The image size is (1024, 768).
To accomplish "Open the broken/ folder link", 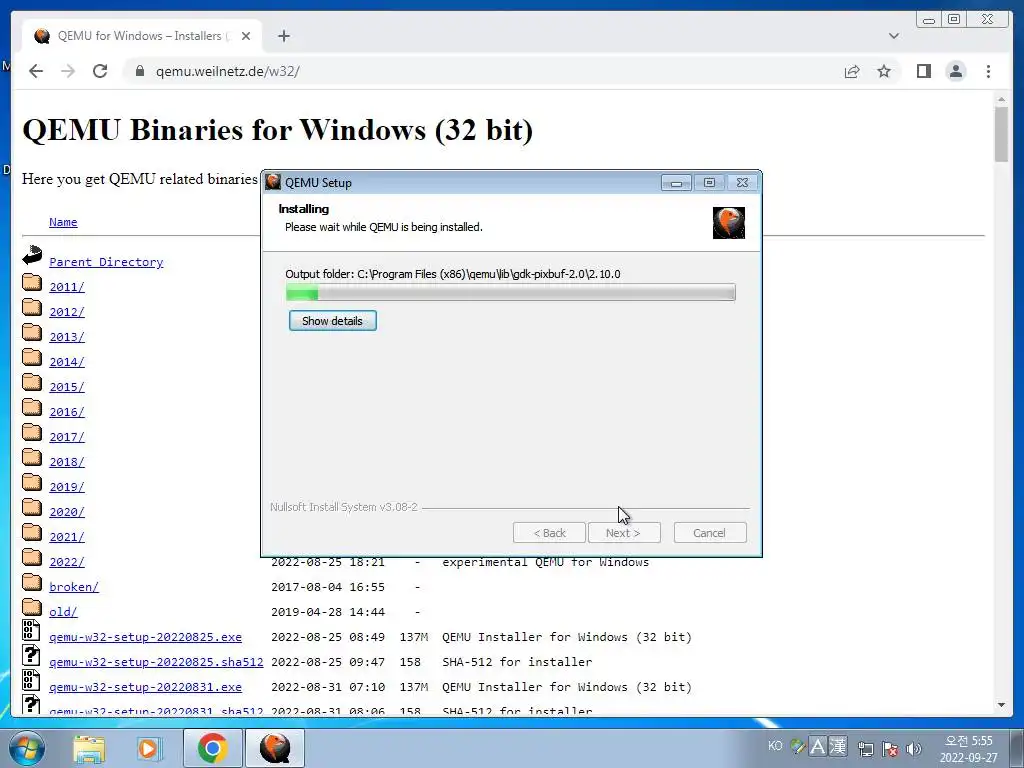I will (74, 586).
